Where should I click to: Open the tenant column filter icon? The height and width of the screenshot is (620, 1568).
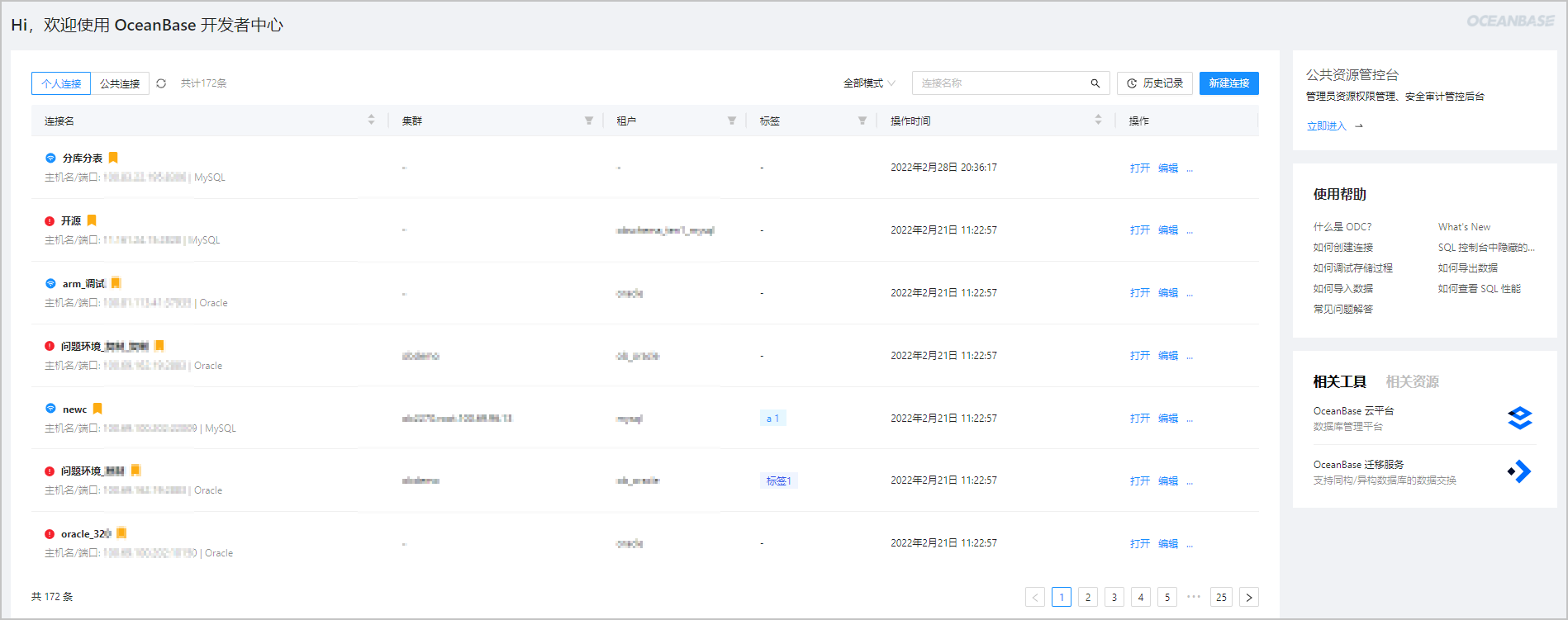point(732,121)
